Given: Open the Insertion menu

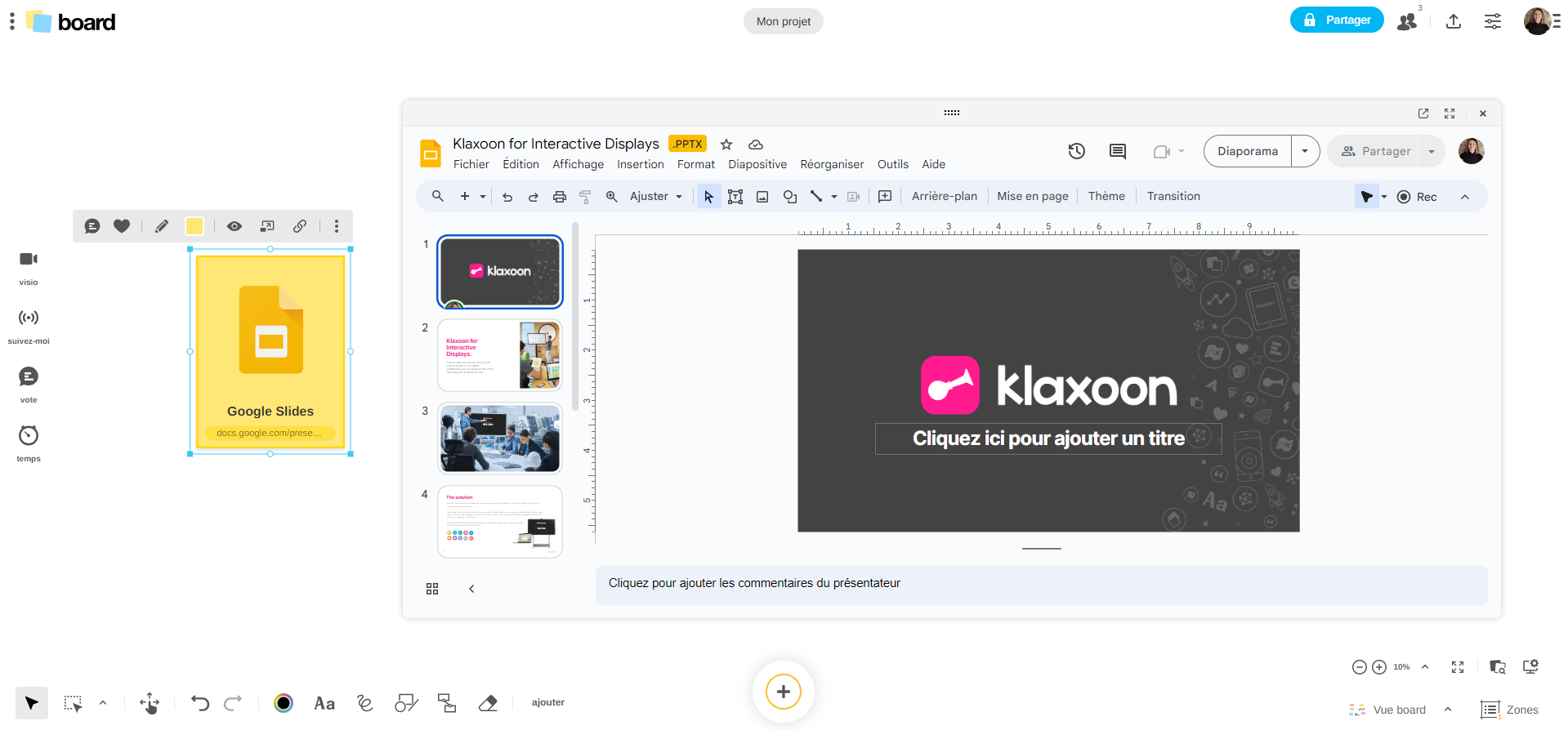Looking at the screenshot, I should pyautogui.click(x=640, y=164).
